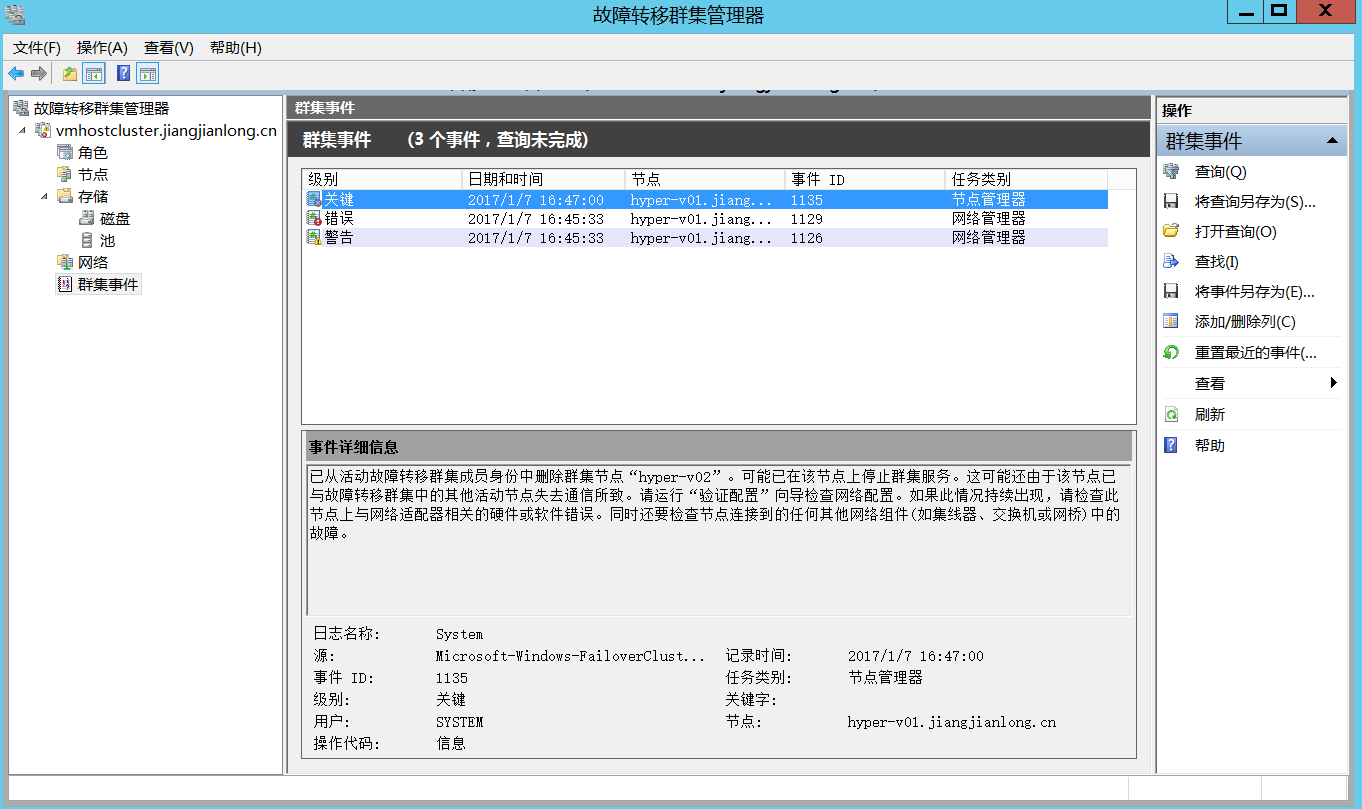Open the 网络 node in the tree
This screenshot has height=809, width=1362.
[92, 262]
